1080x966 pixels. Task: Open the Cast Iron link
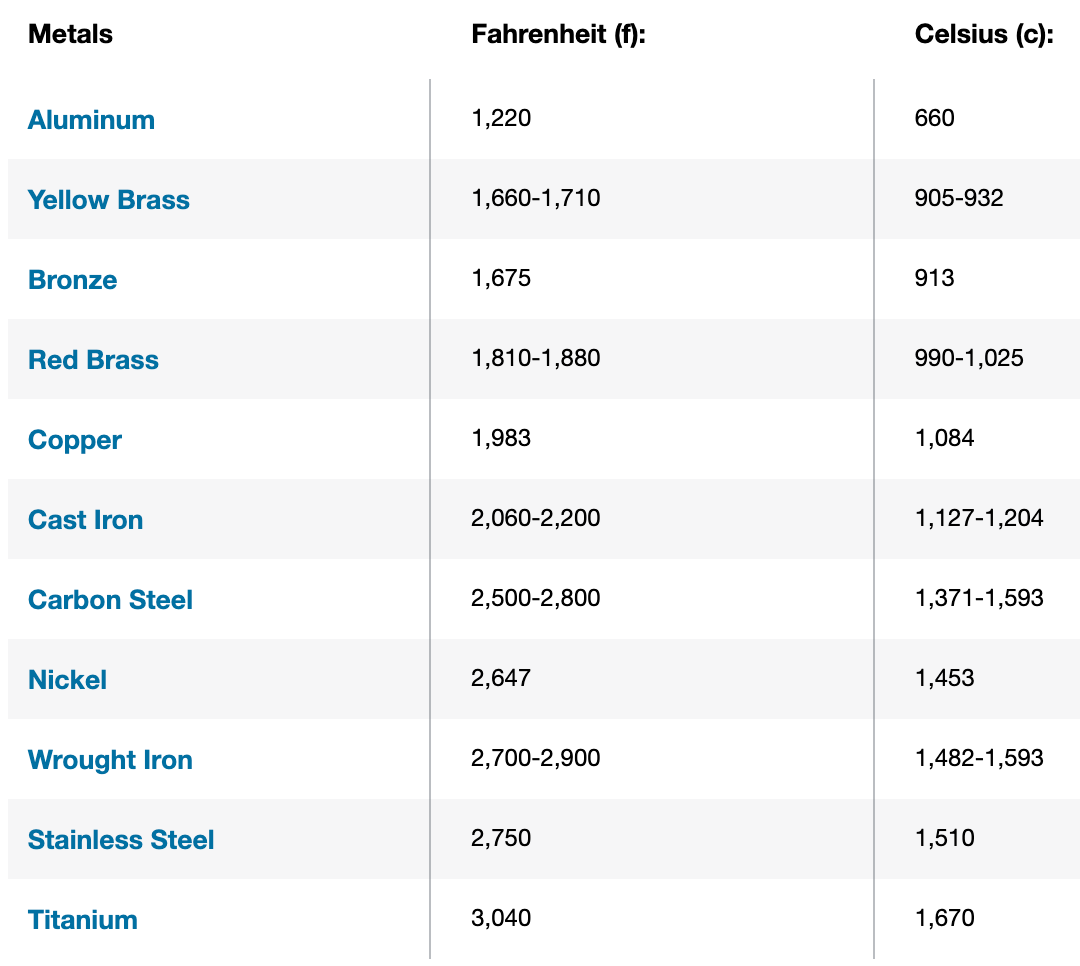tap(85, 520)
